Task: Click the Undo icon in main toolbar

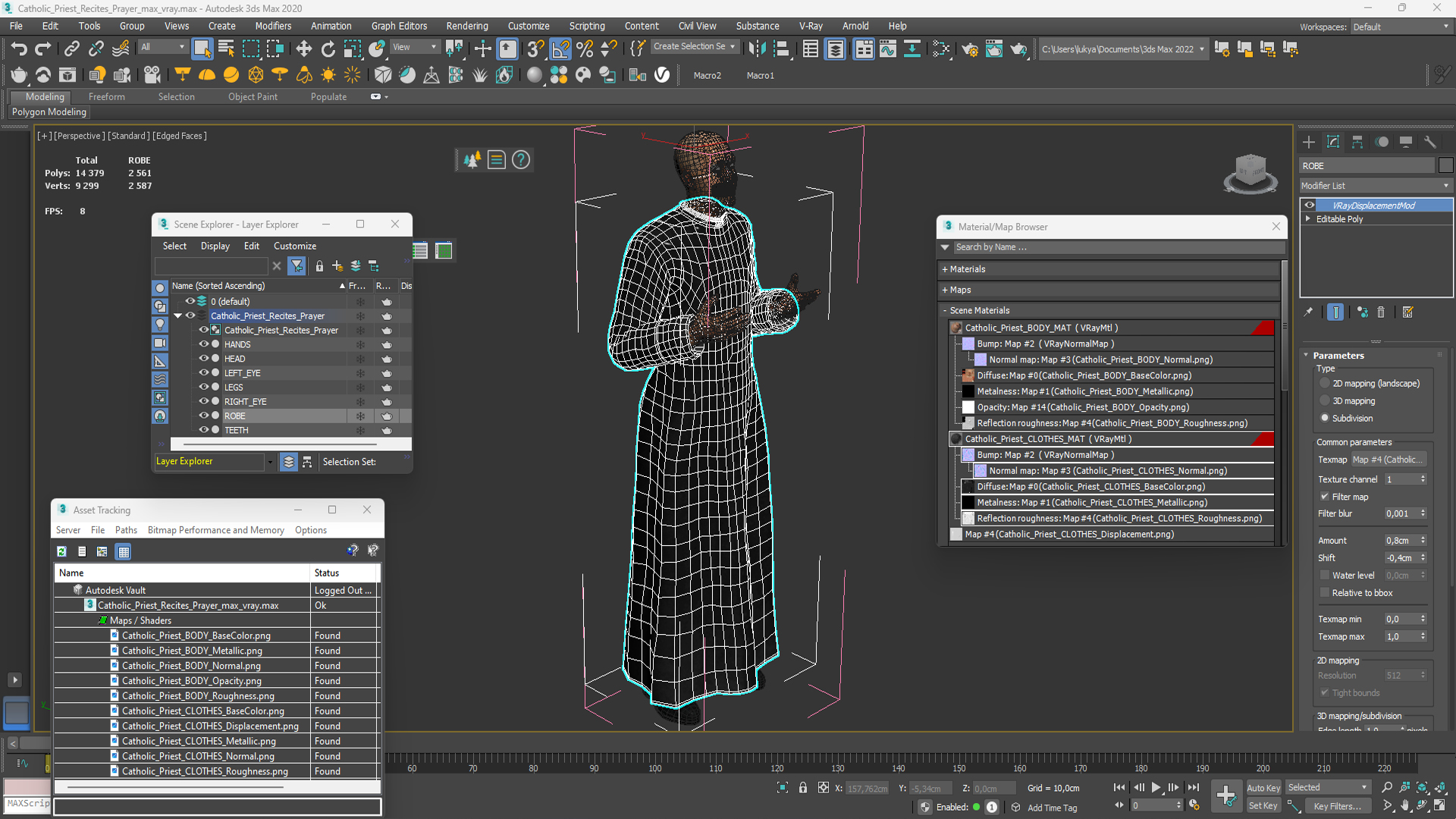Action: (x=18, y=49)
